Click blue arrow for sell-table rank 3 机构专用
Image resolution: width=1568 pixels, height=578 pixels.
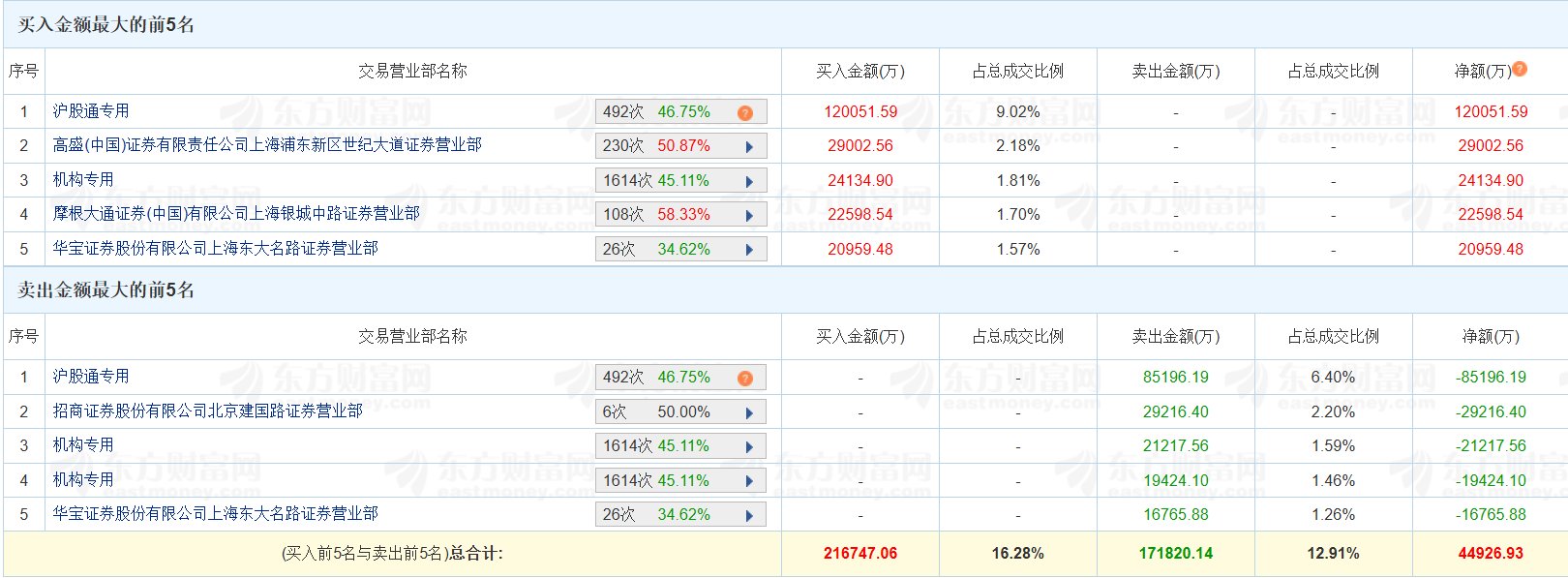point(749,446)
